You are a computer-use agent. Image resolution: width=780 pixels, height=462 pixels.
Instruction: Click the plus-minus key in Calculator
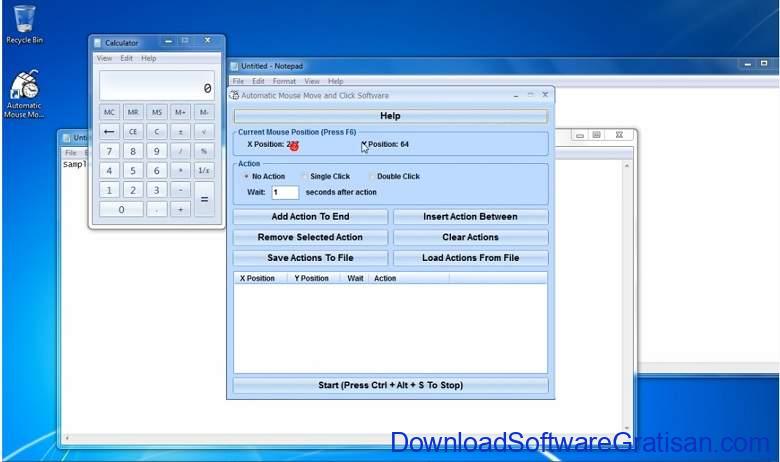(x=180, y=132)
